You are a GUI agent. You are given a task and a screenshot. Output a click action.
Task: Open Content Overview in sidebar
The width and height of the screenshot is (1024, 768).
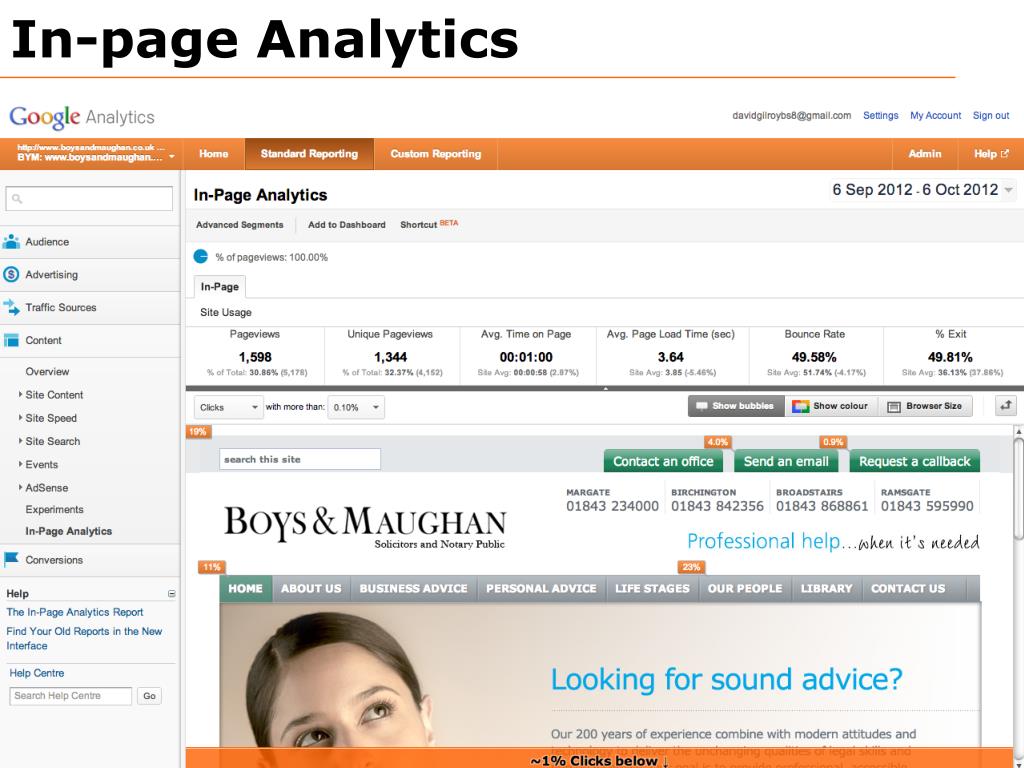tap(47, 372)
